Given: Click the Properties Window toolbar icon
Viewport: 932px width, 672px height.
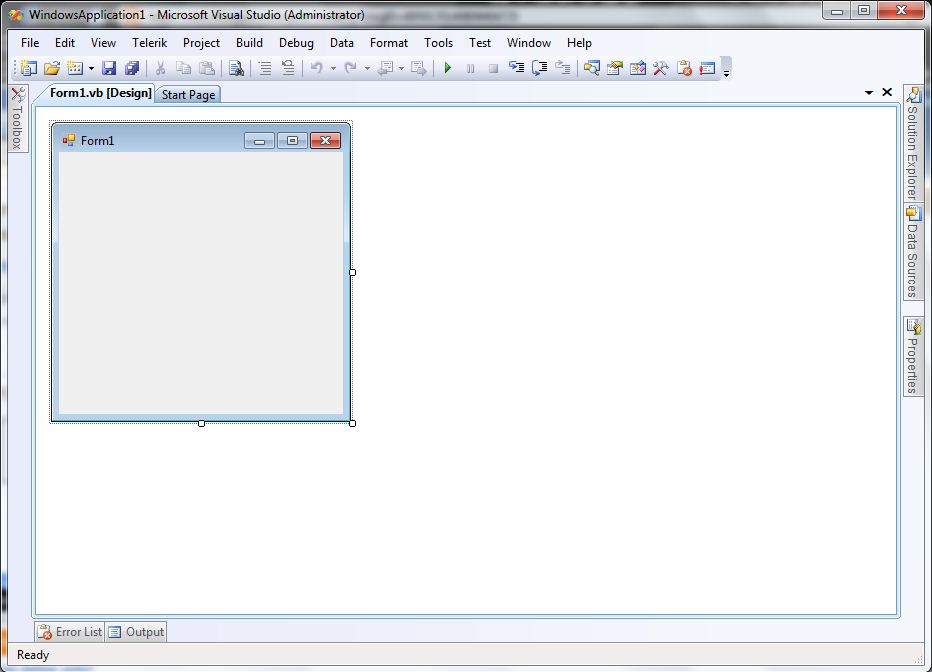Looking at the screenshot, I should [x=616, y=68].
